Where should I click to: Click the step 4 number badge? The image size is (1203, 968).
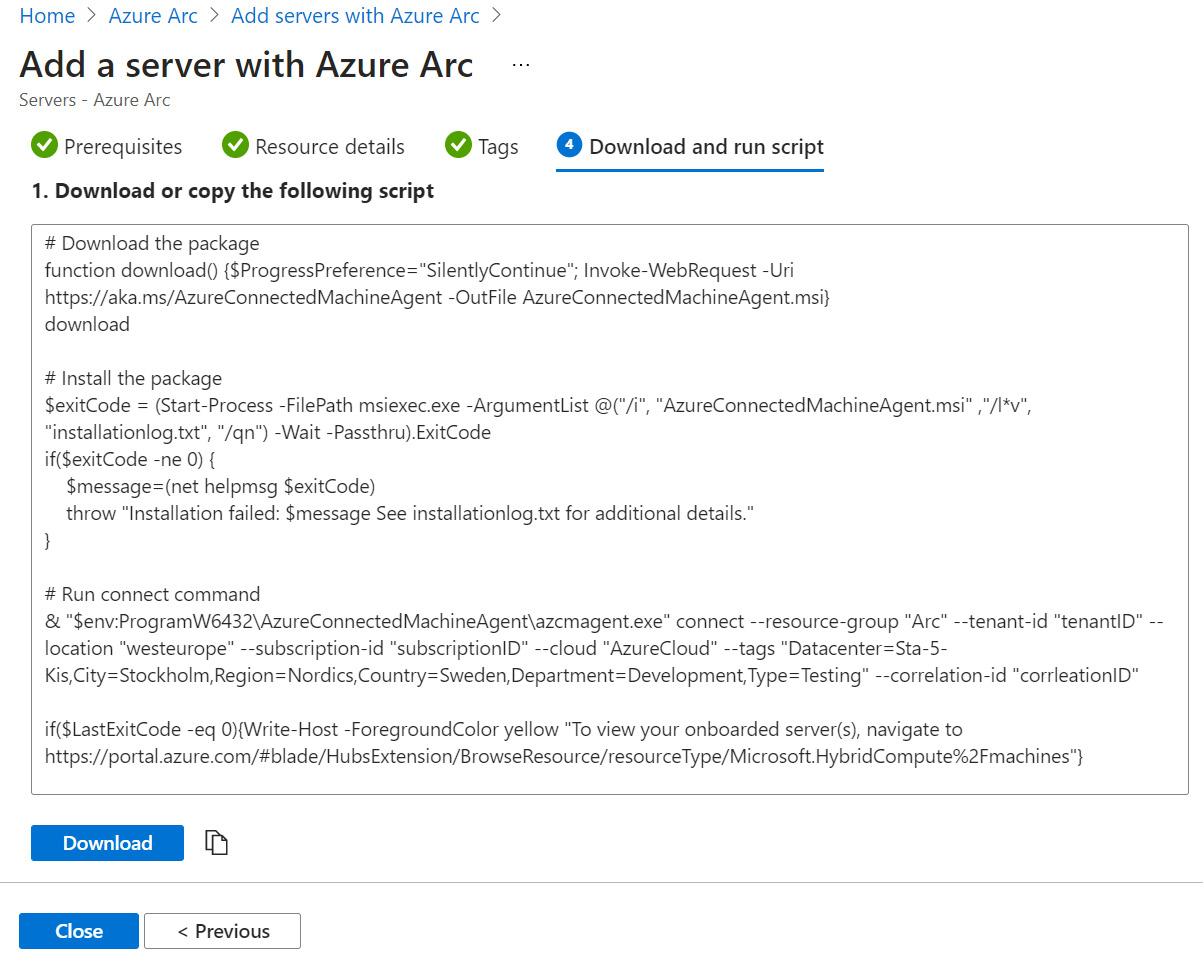pyautogui.click(x=569, y=146)
